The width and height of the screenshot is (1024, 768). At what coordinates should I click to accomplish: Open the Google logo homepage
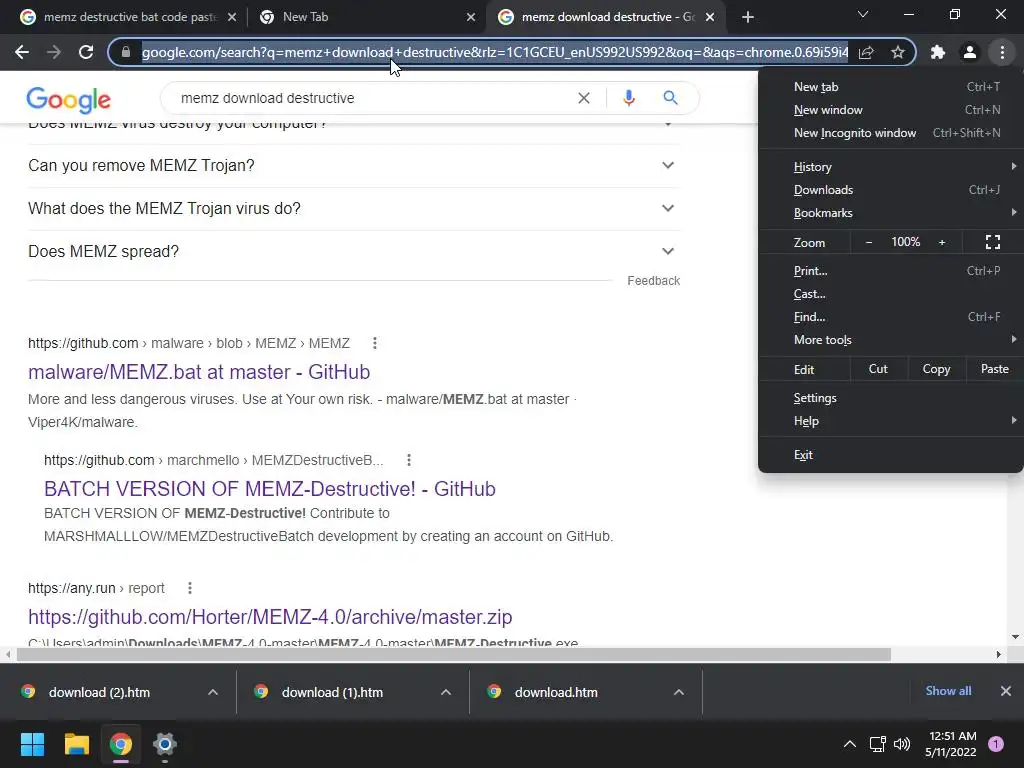69,99
